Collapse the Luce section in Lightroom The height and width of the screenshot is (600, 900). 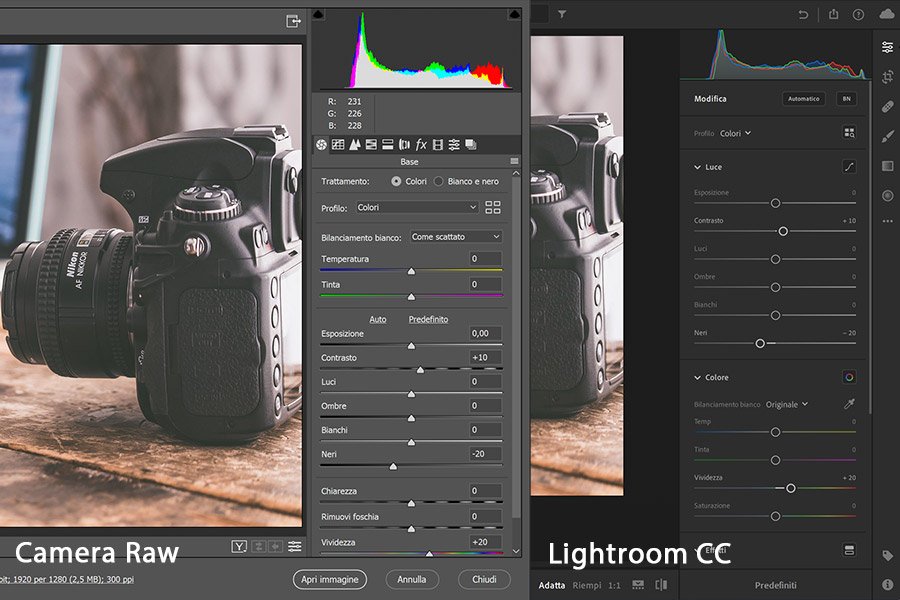pos(697,167)
